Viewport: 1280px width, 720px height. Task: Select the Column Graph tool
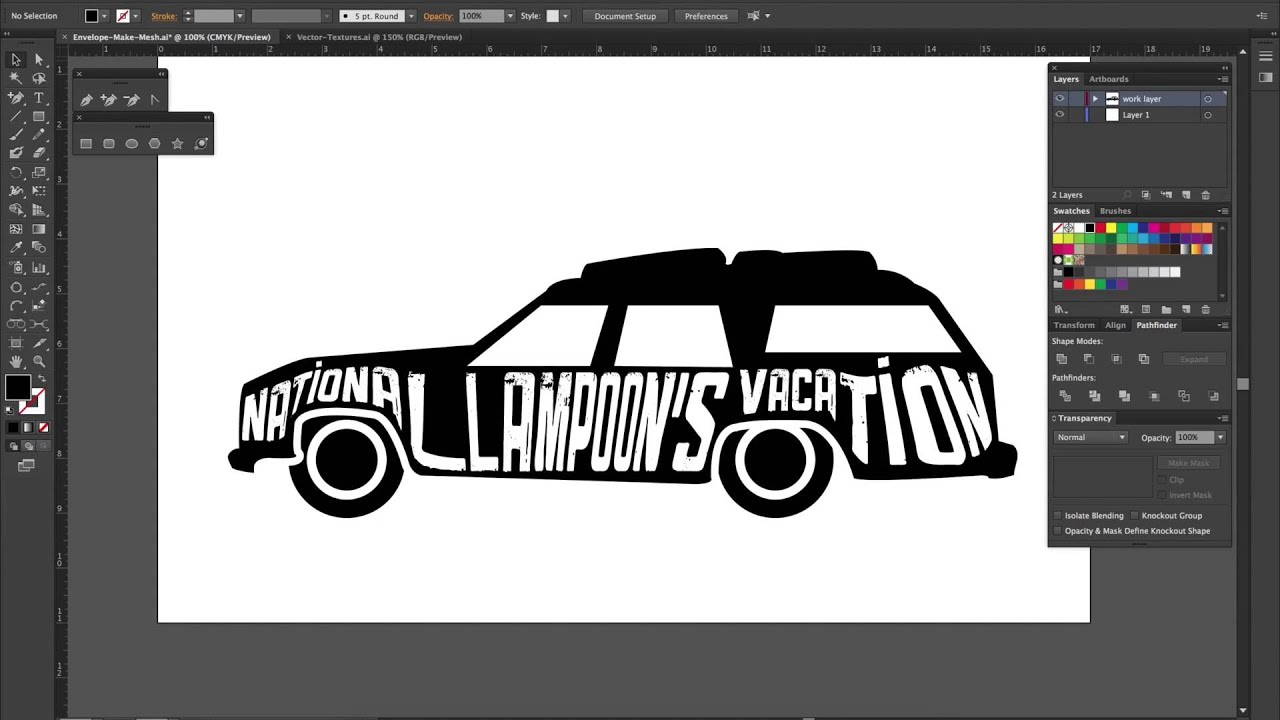39,267
